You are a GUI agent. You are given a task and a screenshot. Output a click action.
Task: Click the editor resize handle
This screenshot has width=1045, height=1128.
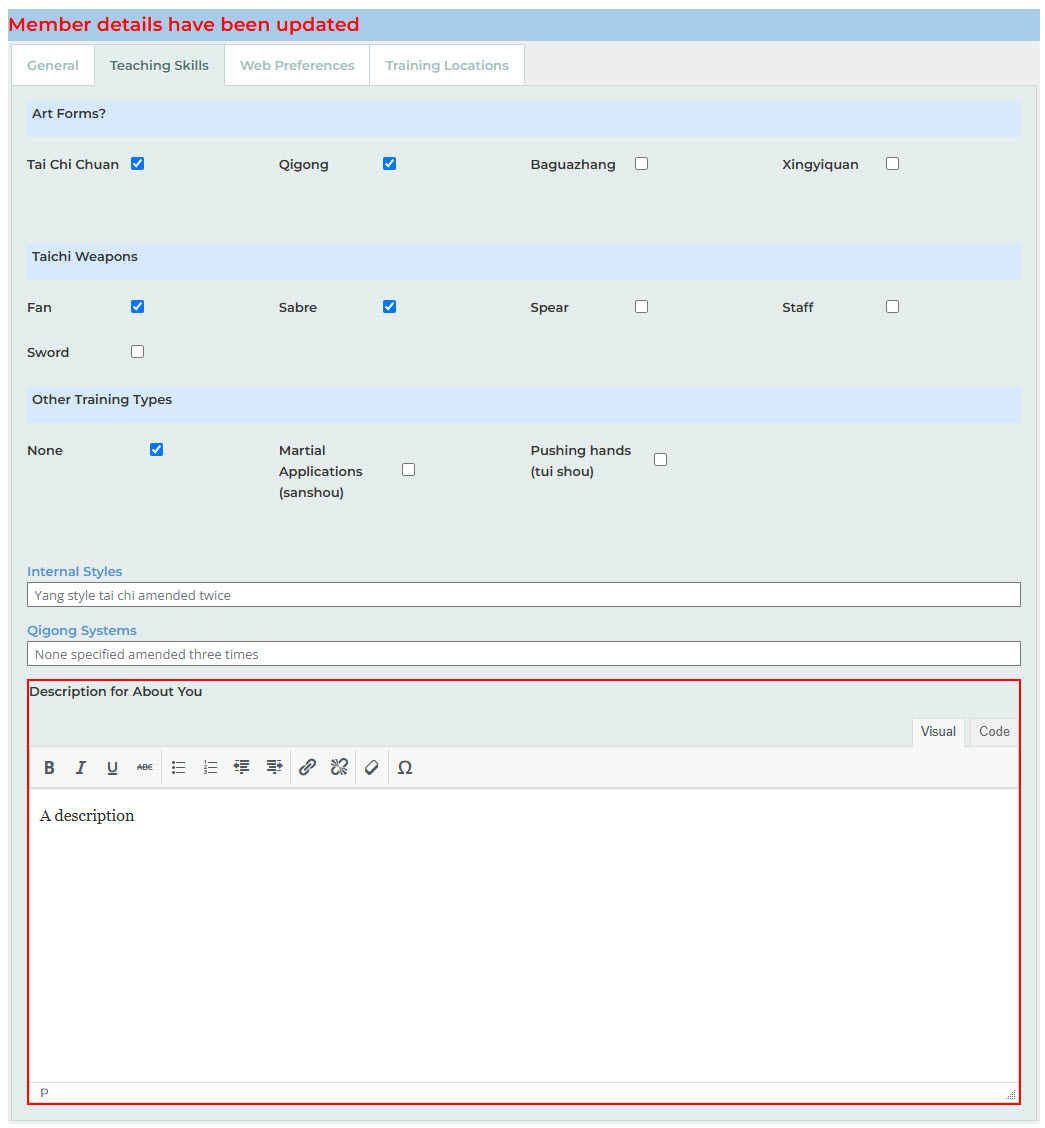click(x=1010, y=1094)
